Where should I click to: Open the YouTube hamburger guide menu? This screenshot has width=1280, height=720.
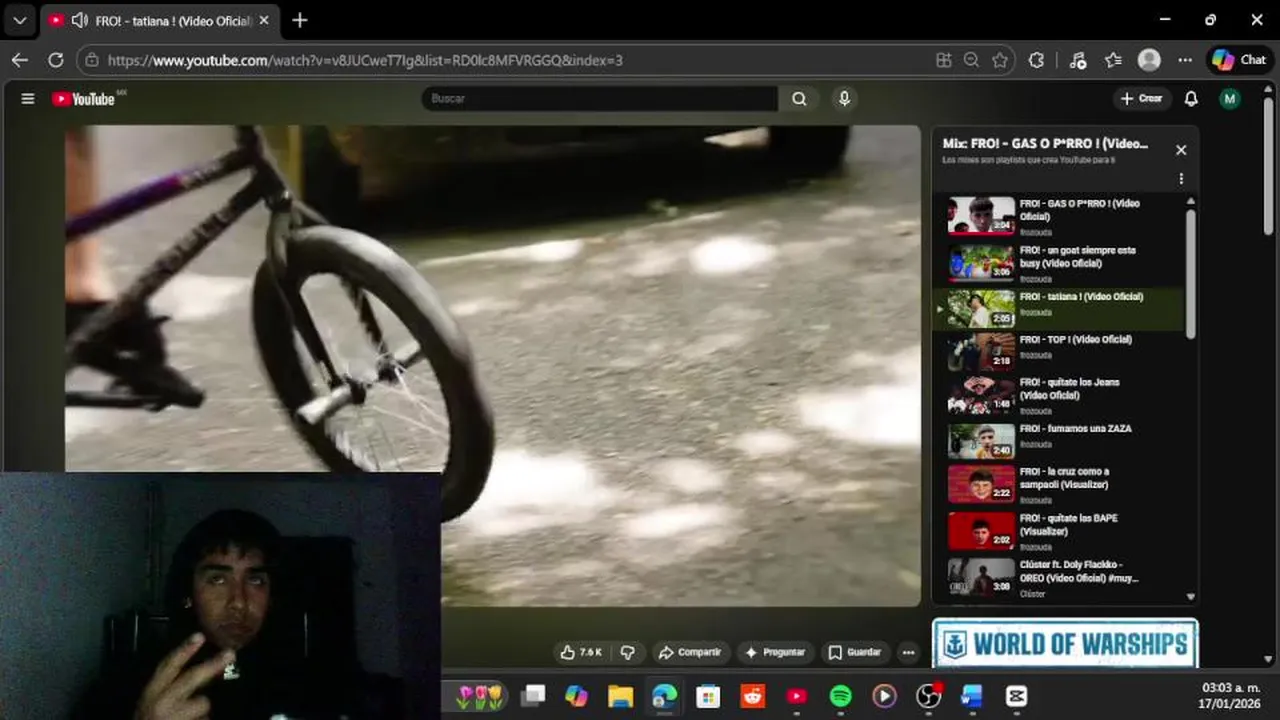tap(28, 99)
